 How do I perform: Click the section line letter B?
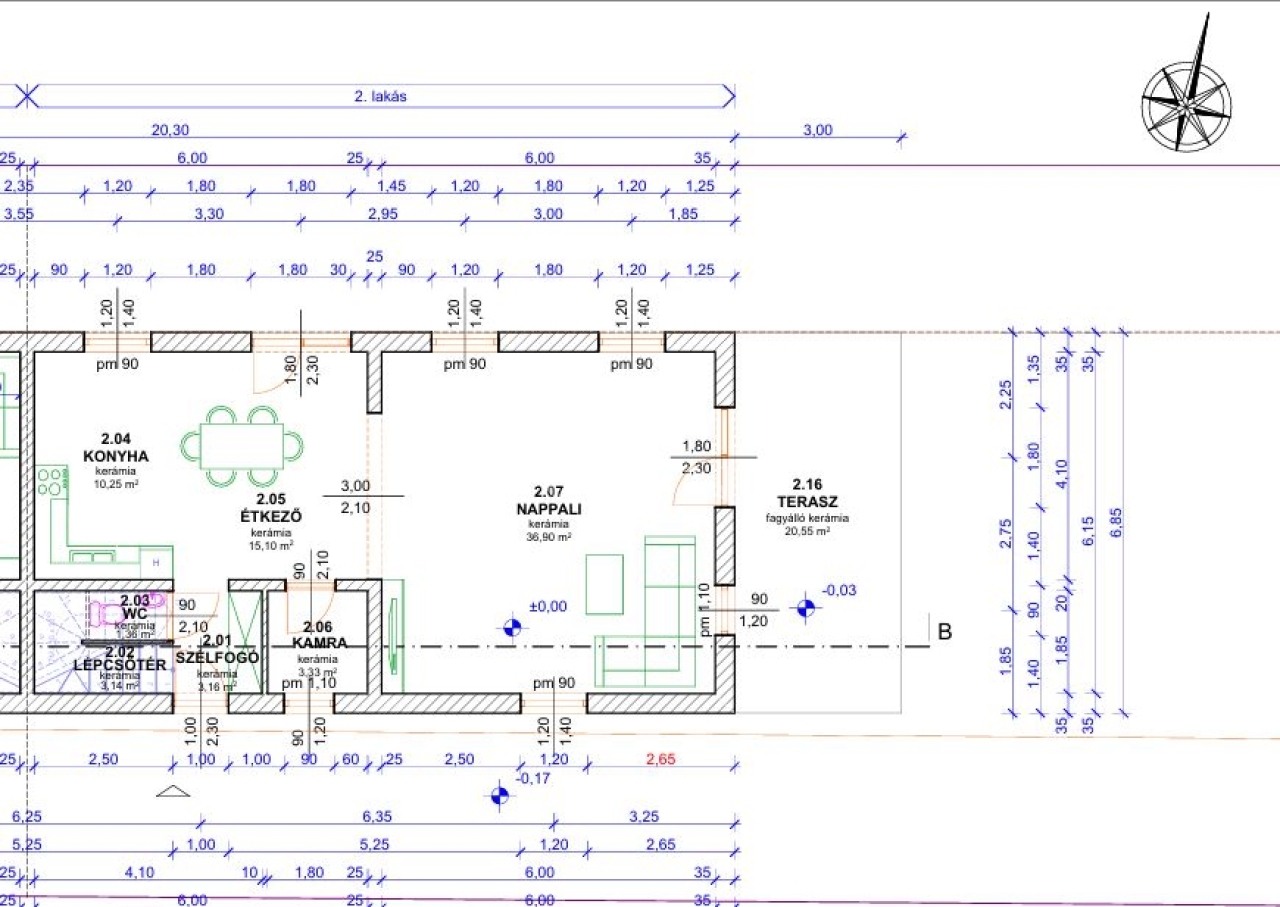point(944,631)
